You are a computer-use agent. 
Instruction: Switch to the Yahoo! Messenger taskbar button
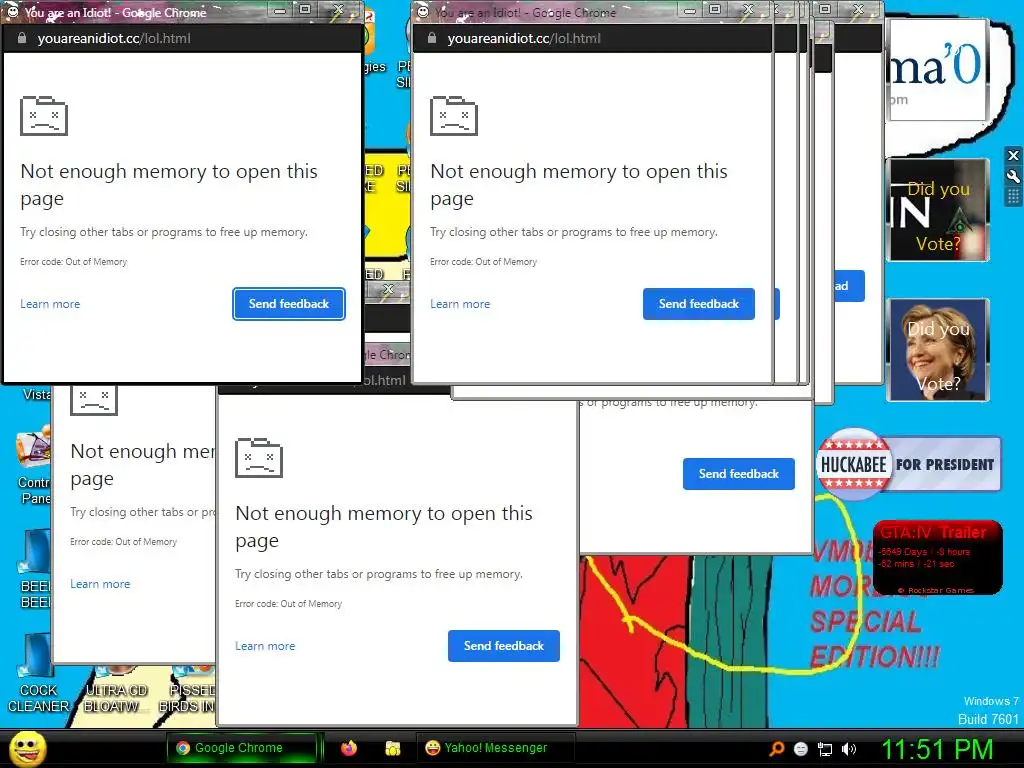pos(496,748)
